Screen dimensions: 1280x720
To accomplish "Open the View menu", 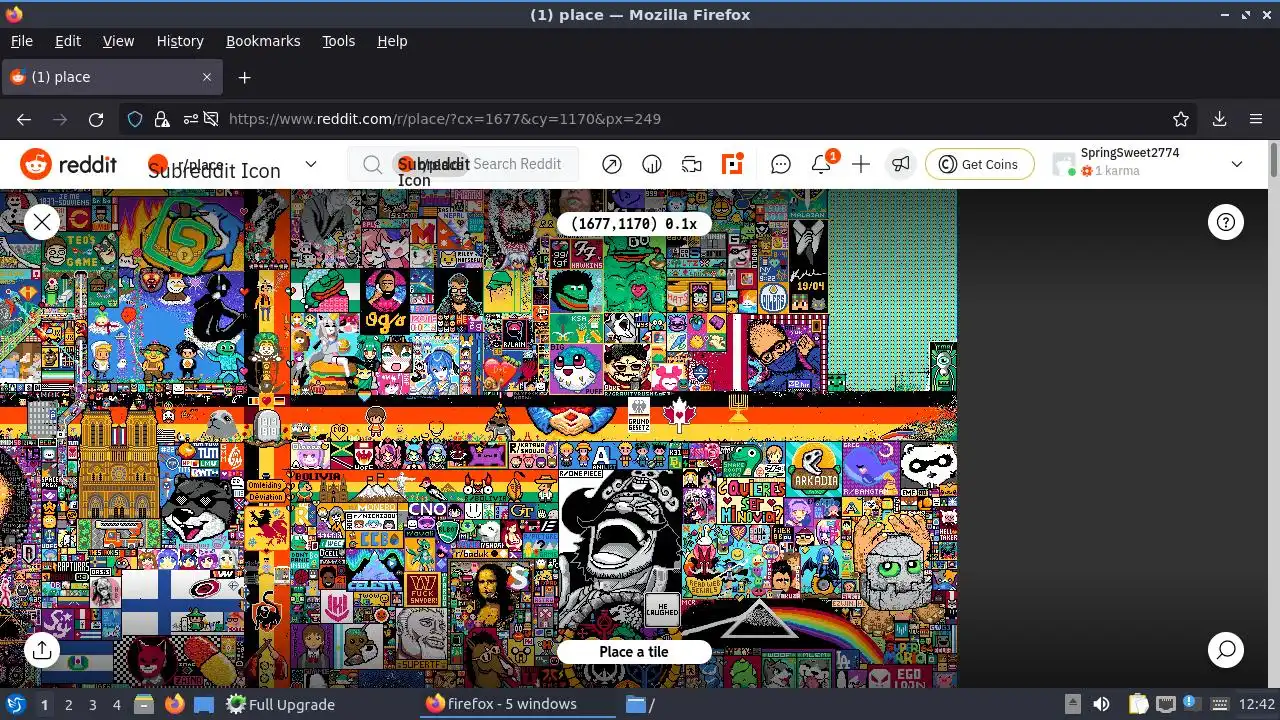I will (118, 41).
